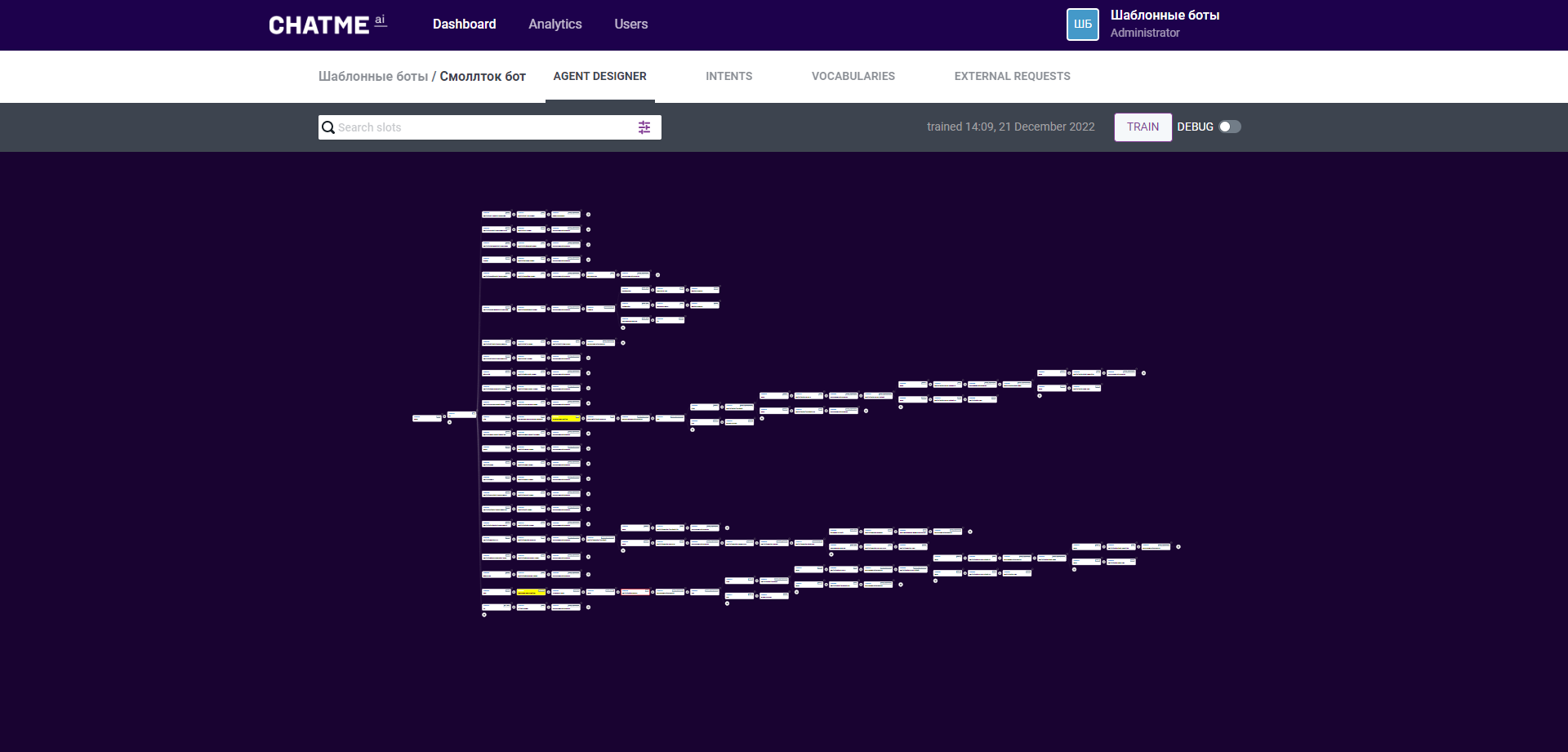Follow the Шаблонные боты breadcrumb link
Viewport: 1568px width, 752px height.
tap(372, 76)
